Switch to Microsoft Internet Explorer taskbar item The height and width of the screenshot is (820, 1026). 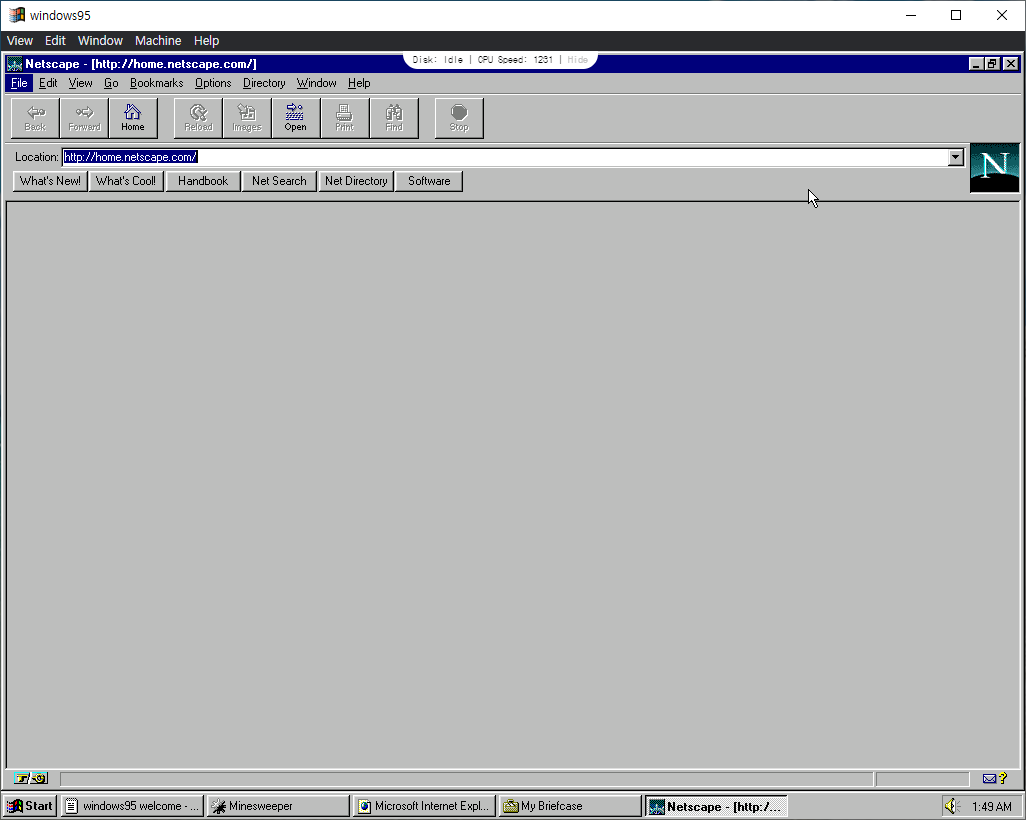pos(424,806)
